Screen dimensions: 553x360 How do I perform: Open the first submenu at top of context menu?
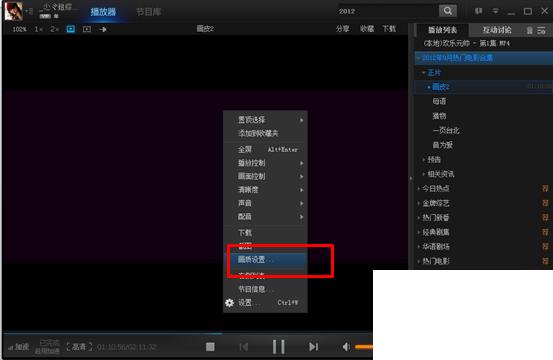point(266,120)
